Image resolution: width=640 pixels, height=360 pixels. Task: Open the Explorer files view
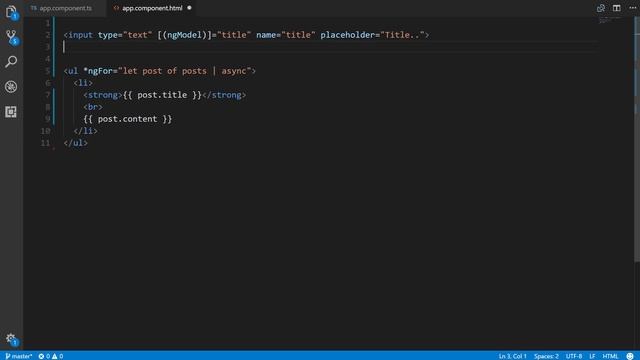pyautogui.click(x=11, y=11)
